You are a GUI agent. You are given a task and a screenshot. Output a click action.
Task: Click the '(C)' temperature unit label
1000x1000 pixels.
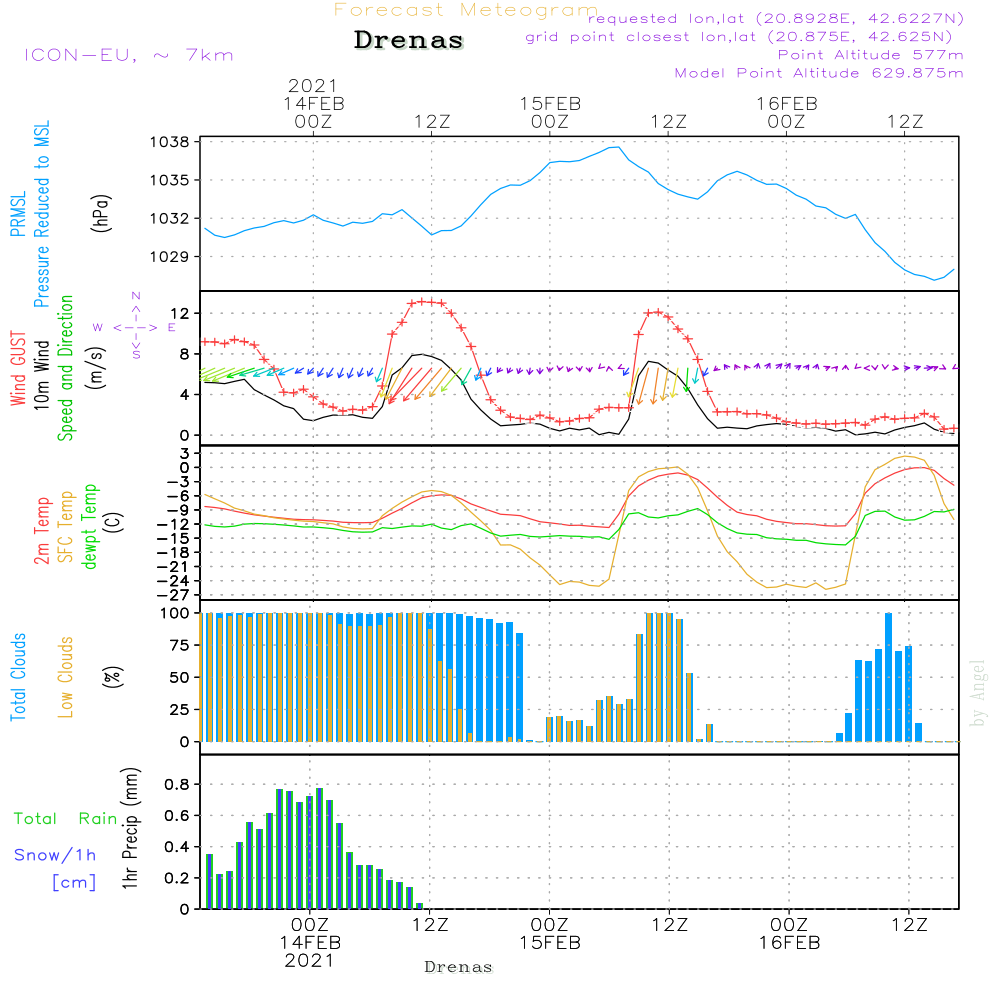click(114, 523)
